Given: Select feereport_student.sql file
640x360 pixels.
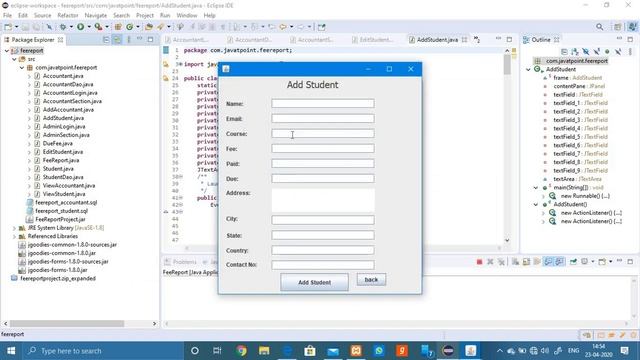Looking at the screenshot, I should point(61,211).
